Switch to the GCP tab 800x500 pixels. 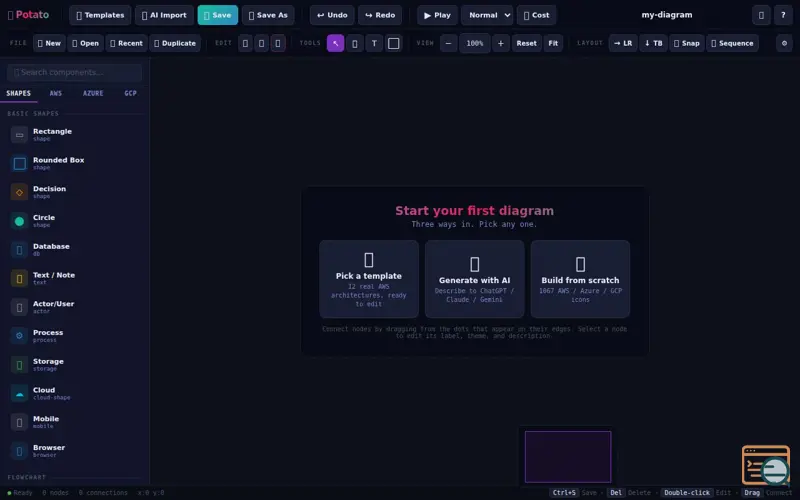130,93
